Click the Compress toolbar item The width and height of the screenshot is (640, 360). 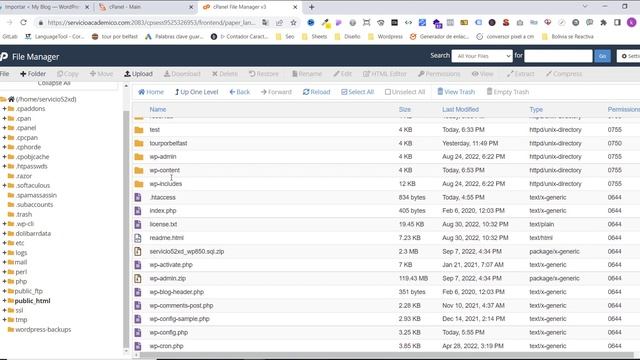point(564,74)
